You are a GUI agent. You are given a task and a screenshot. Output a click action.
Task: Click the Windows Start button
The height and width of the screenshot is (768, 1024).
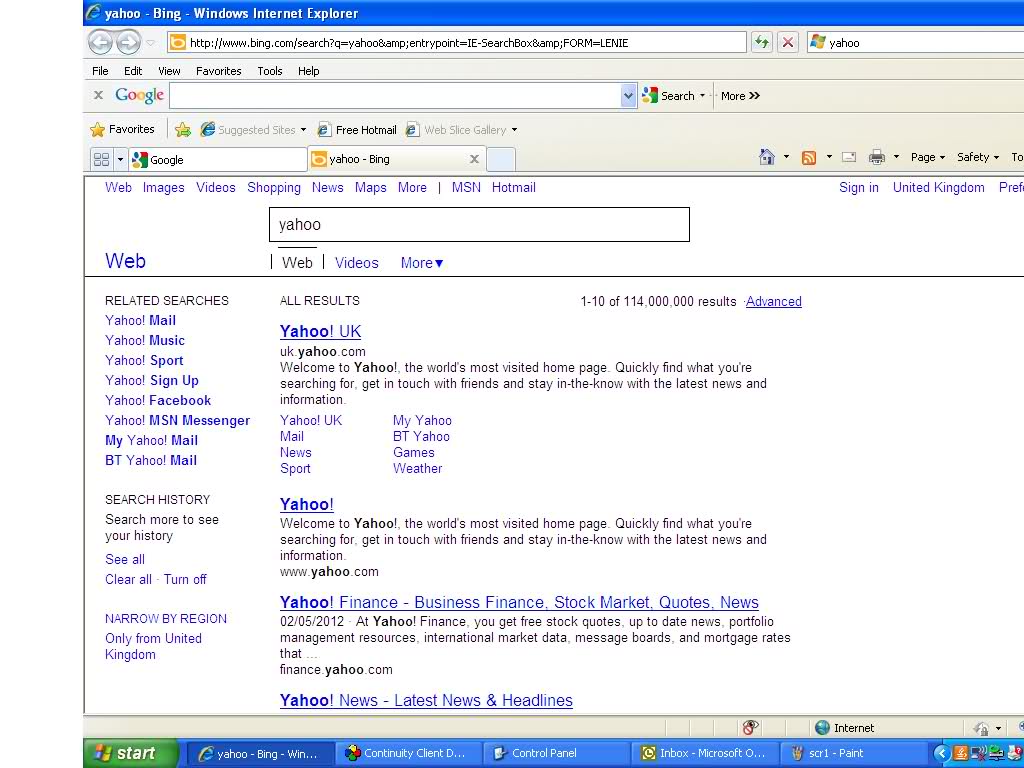coord(131,753)
